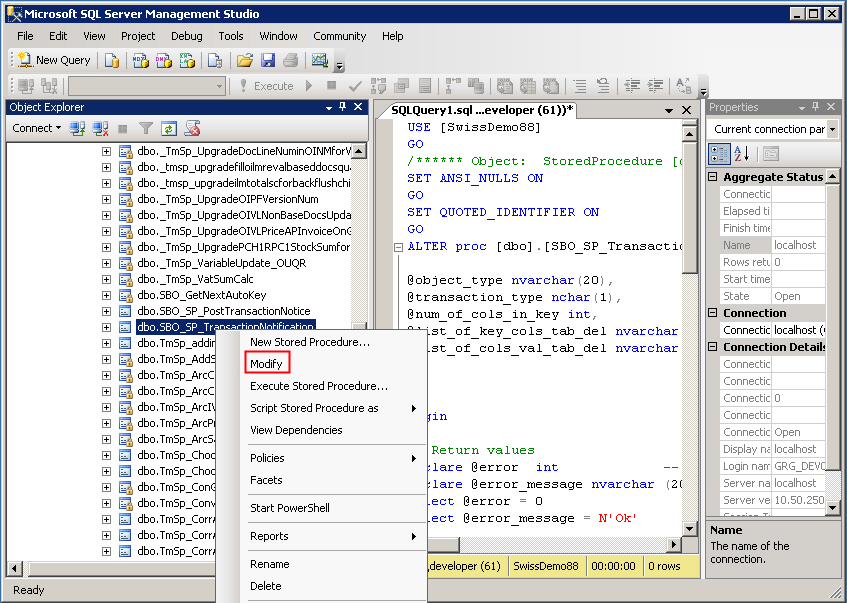Open the available databases combo box
Image resolution: width=847 pixels, height=603 pixels.
click(147, 86)
